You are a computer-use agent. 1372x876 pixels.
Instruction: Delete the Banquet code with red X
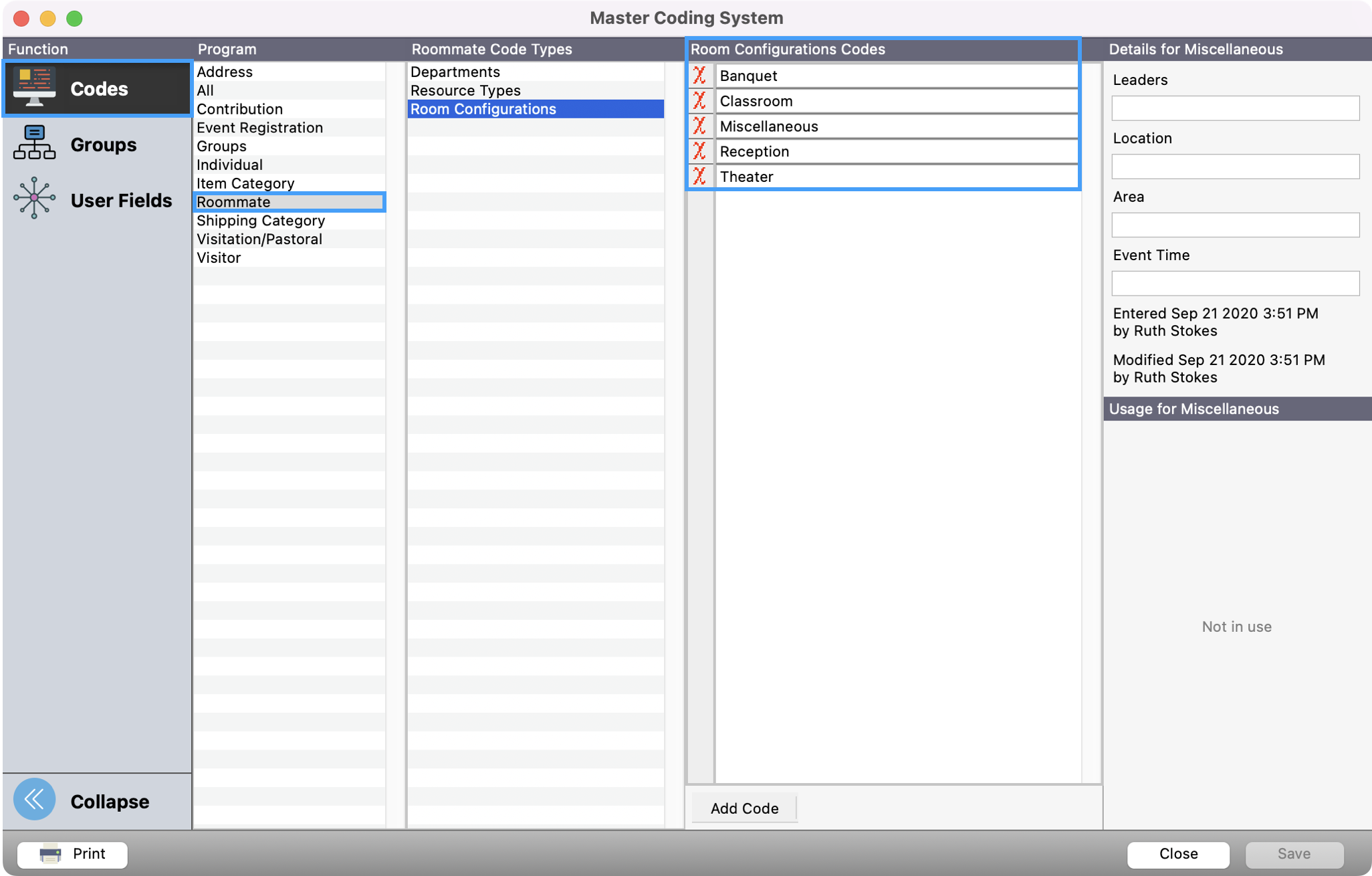(700, 76)
